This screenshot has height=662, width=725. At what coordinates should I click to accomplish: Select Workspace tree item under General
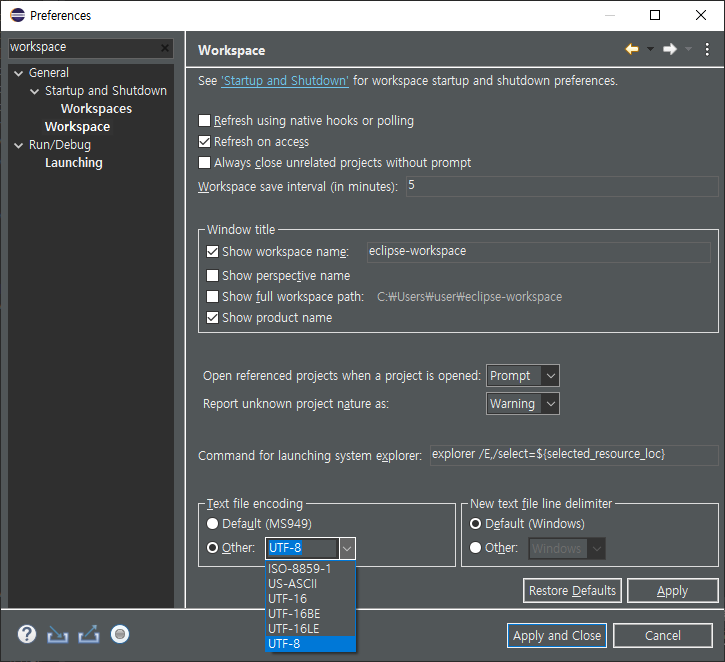[x=77, y=127]
